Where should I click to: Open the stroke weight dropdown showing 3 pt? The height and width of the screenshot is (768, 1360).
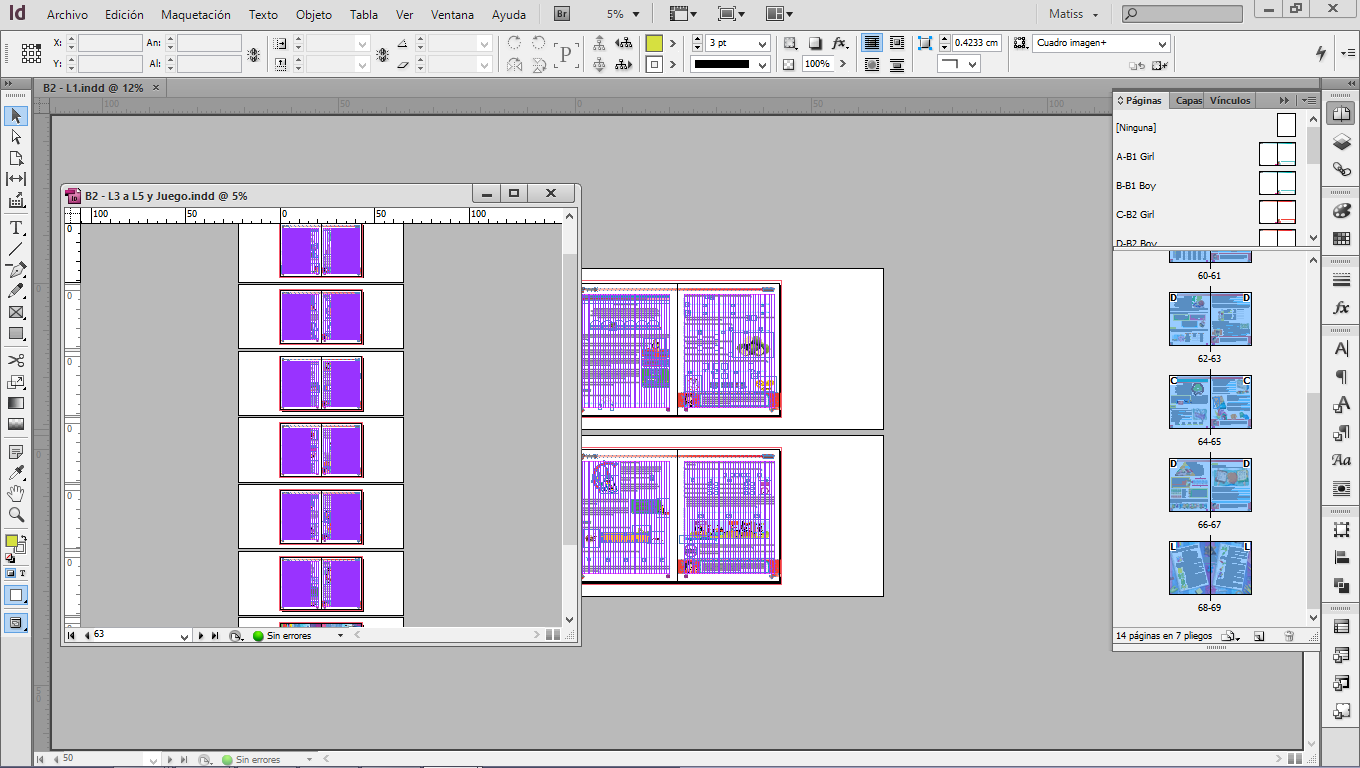point(761,44)
